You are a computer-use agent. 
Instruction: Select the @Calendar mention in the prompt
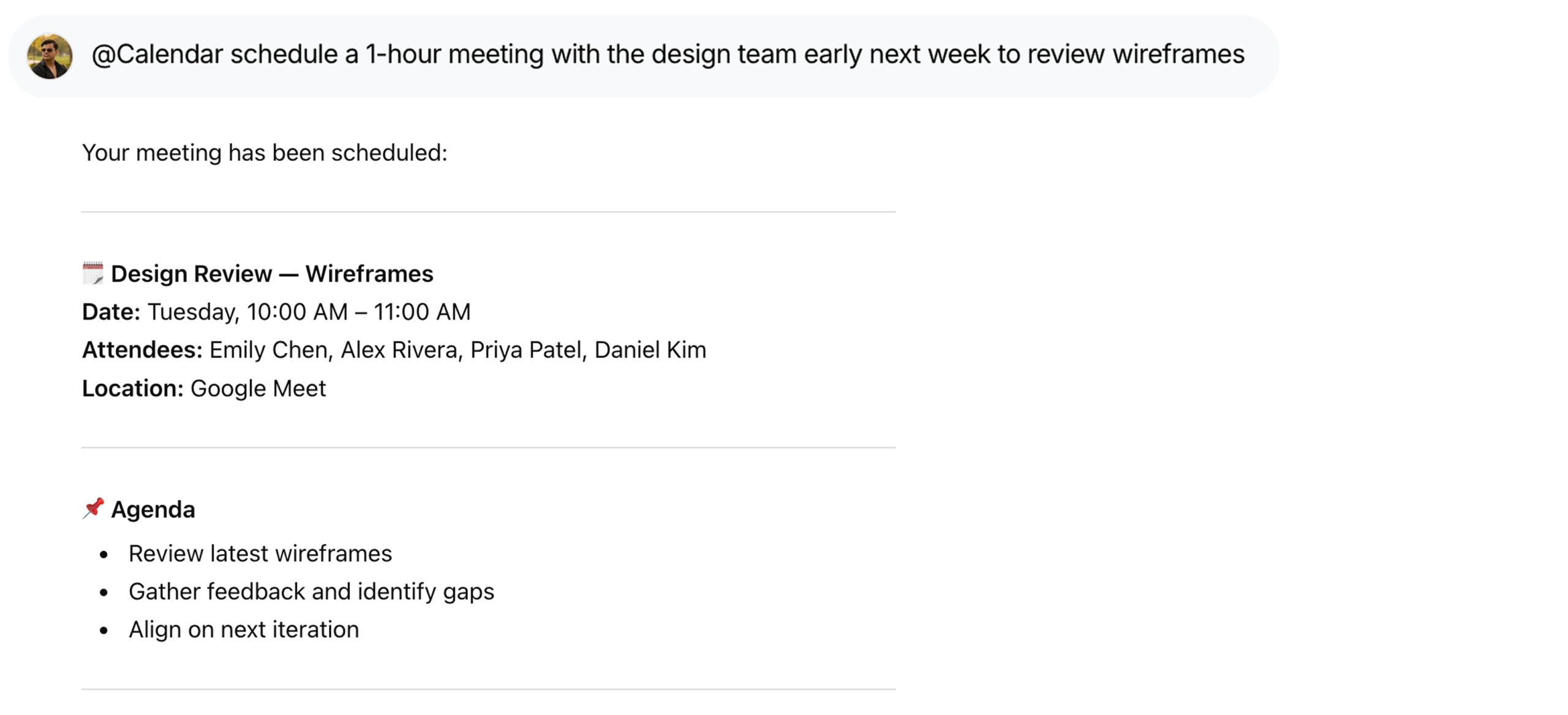pyautogui.click(x=154, y=54)
